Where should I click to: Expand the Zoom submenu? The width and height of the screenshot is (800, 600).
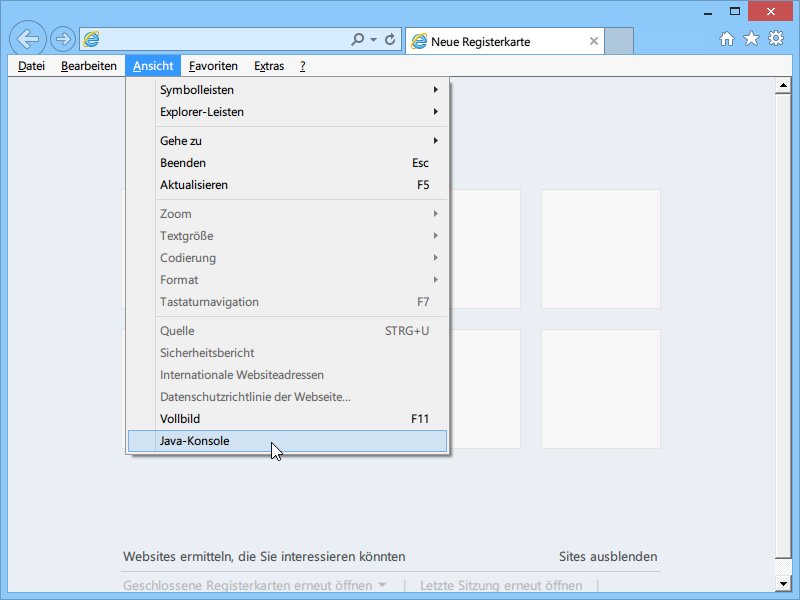click(x=287, y=214)
